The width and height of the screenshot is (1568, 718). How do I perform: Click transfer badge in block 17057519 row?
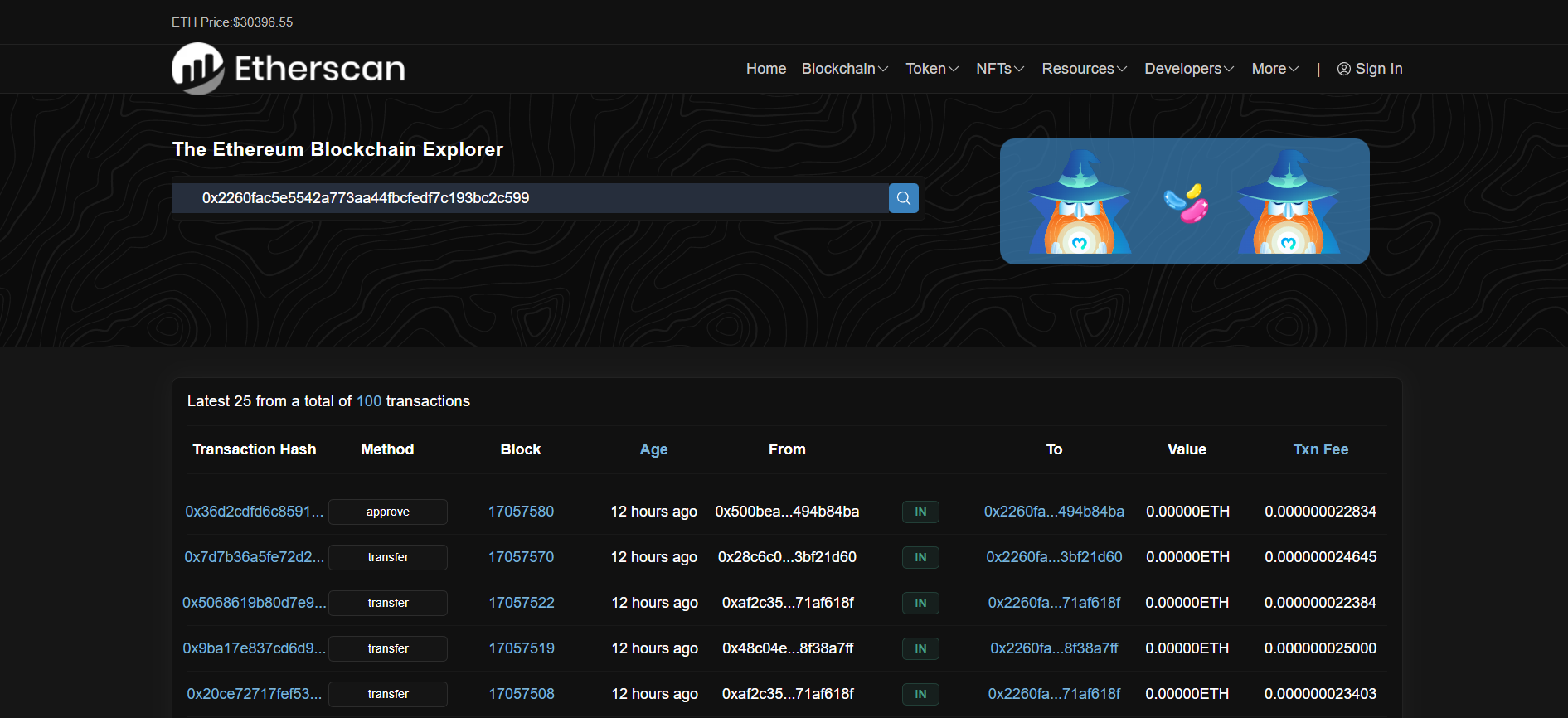pos(388,648)
